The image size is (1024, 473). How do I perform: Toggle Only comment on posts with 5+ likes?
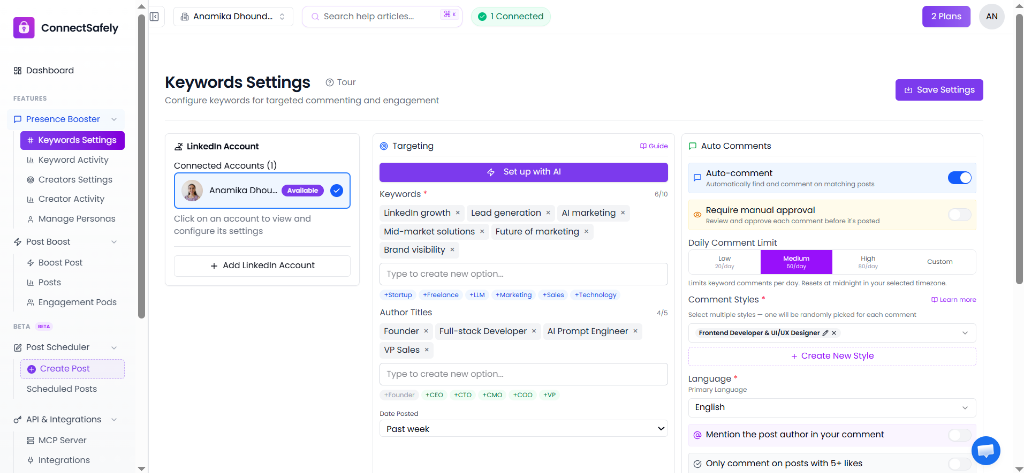(x=959, y=463)
